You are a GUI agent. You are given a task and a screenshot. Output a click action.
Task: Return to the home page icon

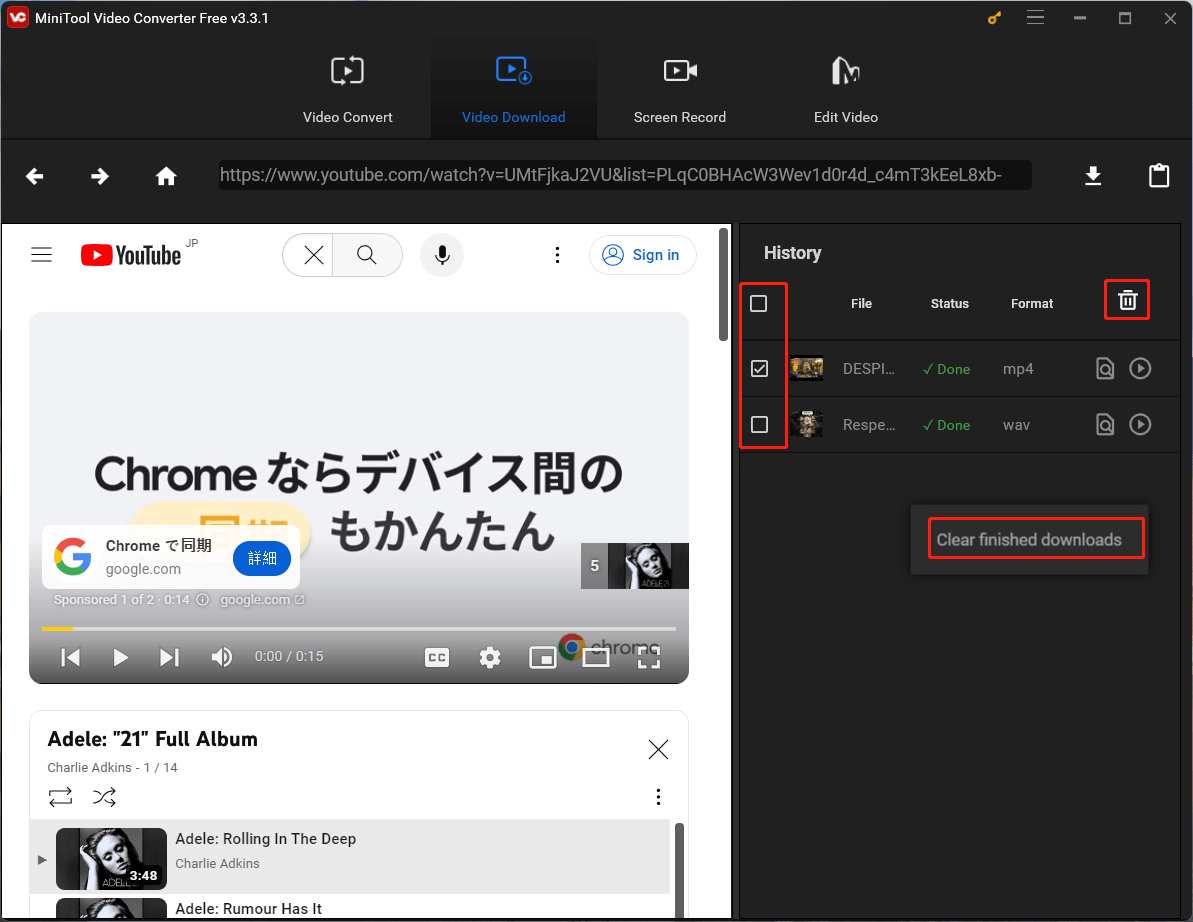pyautogui.click(x=166, y=176)
